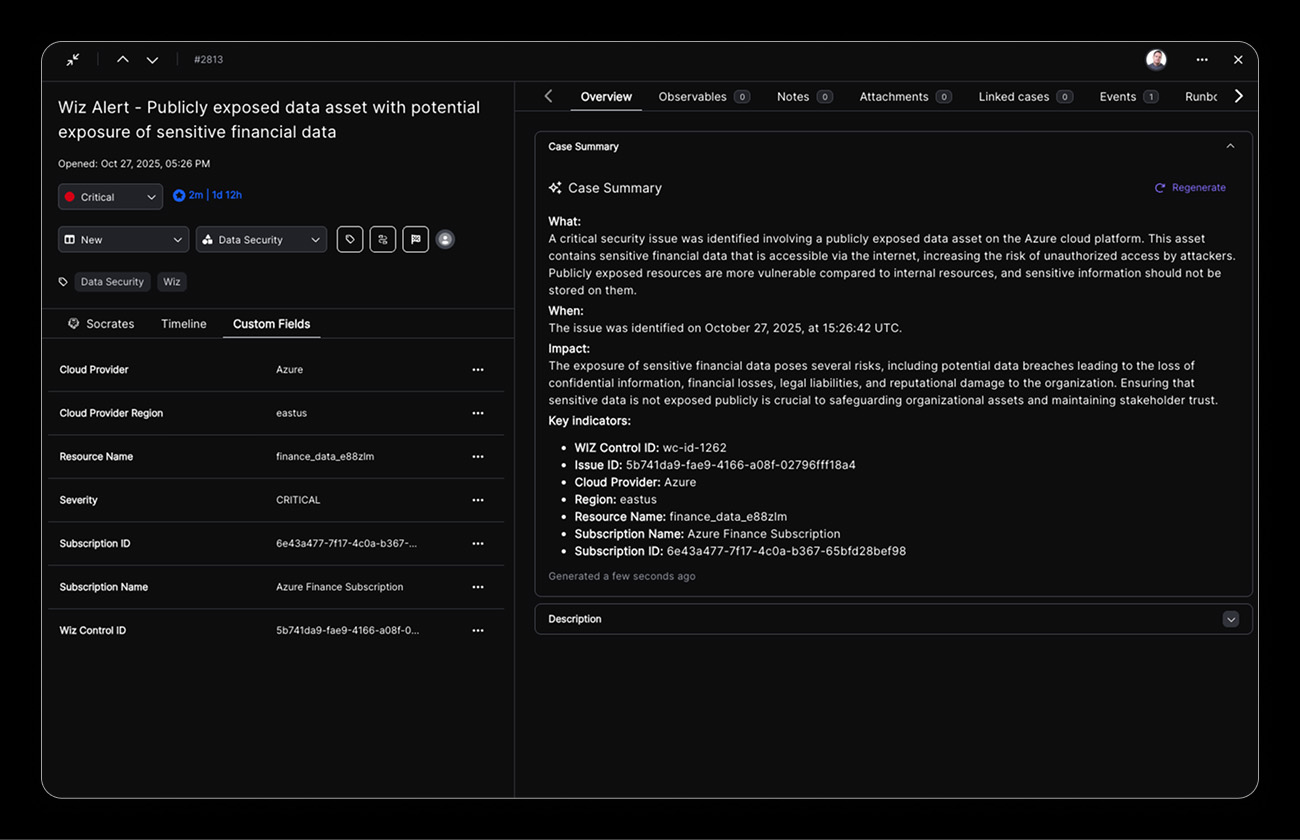
Task: Click the workflow settings icon button
Action: point(383,240)
